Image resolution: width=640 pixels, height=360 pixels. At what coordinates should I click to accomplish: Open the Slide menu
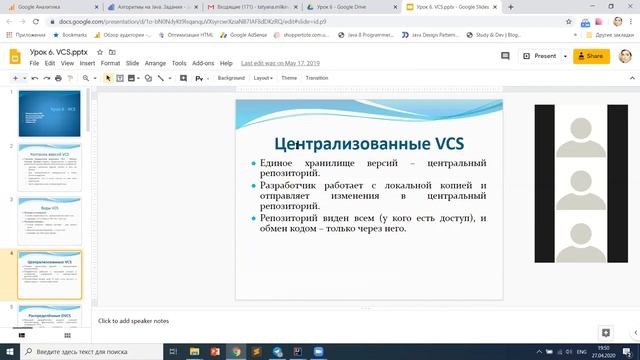tap(132, 63)
